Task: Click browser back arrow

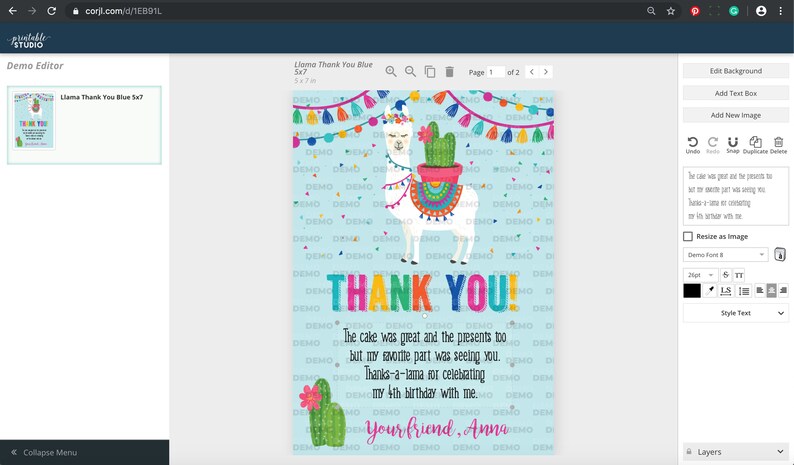Action: coord(13,11)
